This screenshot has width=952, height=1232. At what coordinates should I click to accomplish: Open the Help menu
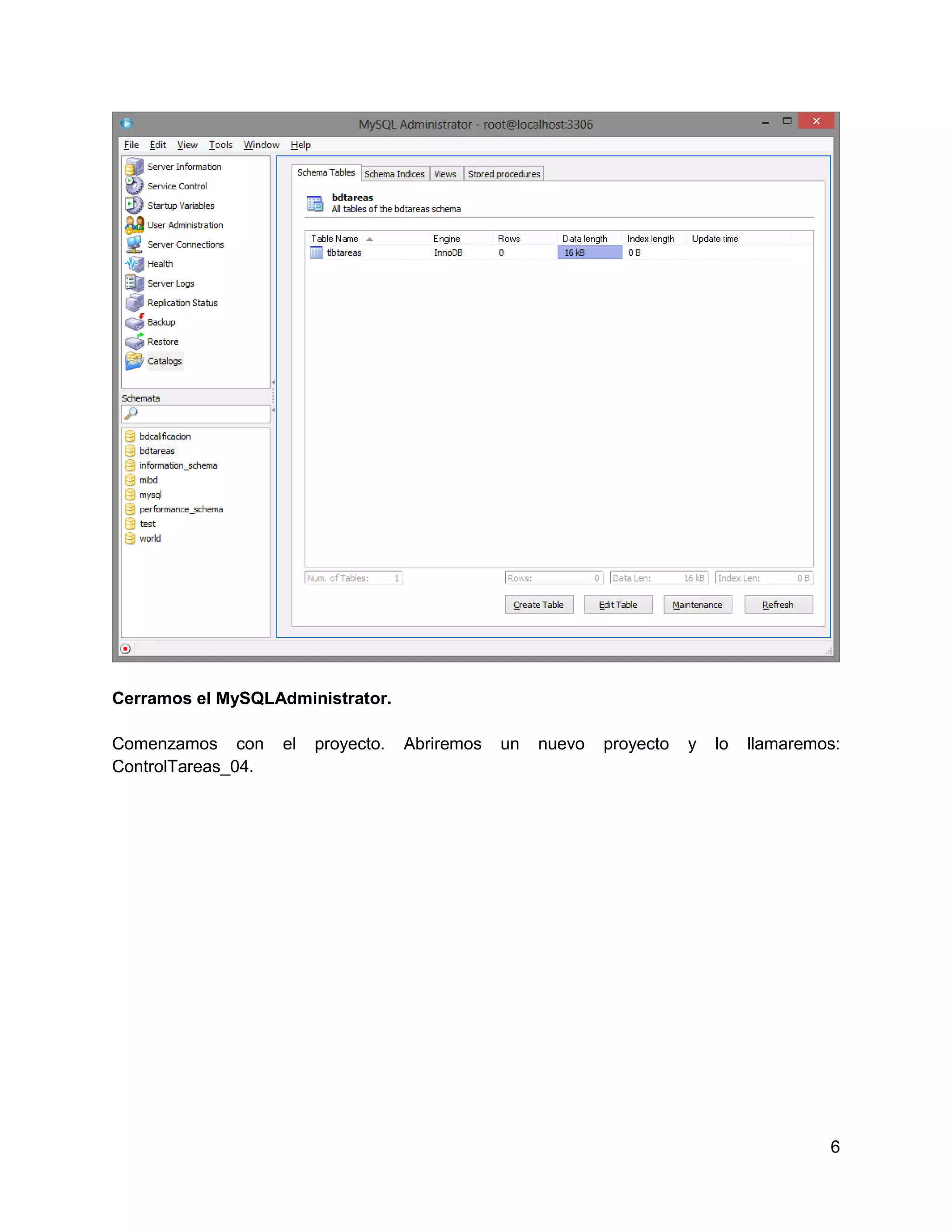click(x=301, y=145)
